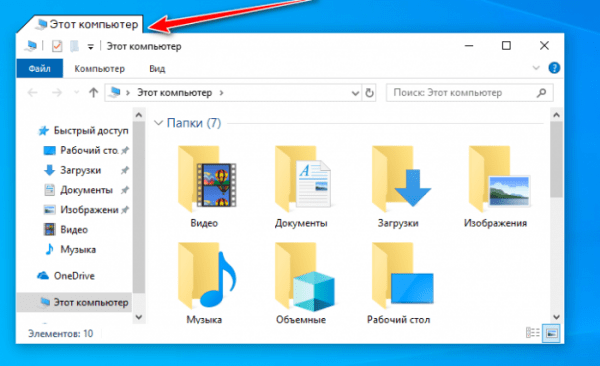Open the Компьютер ribbon tab
This screenshot has width=600, height=366.
point(99,69)
